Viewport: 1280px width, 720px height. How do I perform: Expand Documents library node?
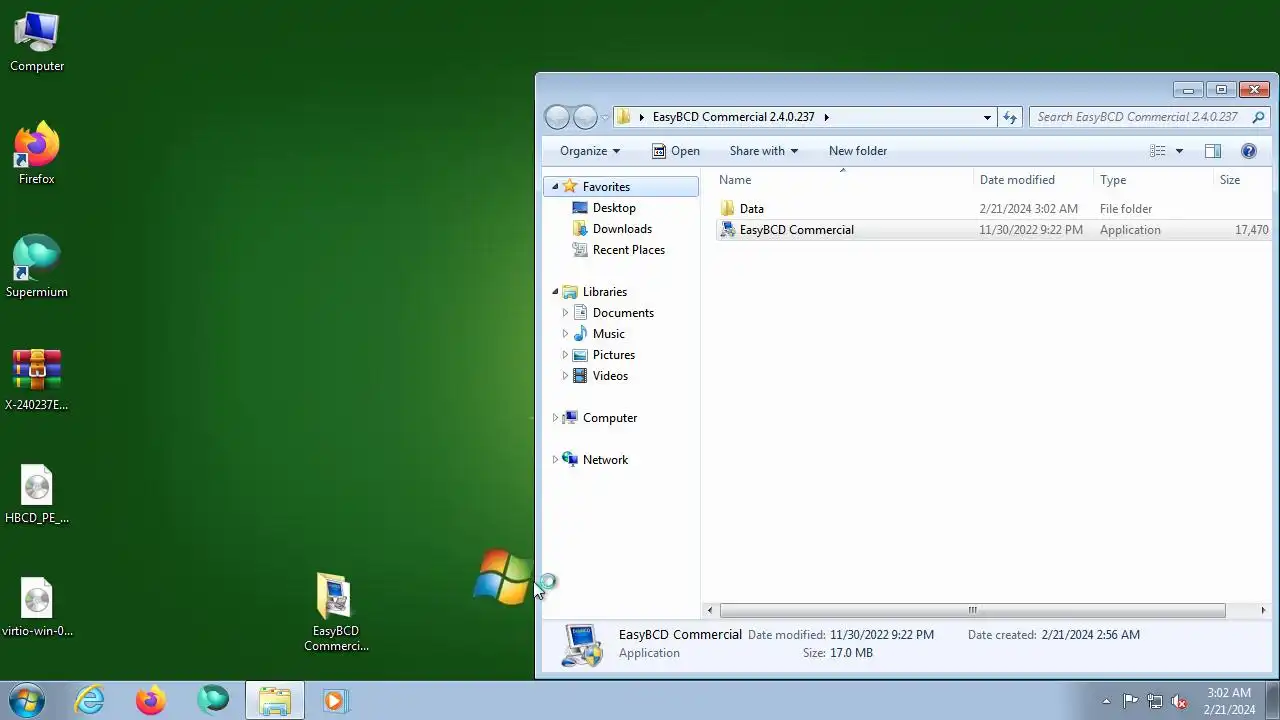(565, 313)
